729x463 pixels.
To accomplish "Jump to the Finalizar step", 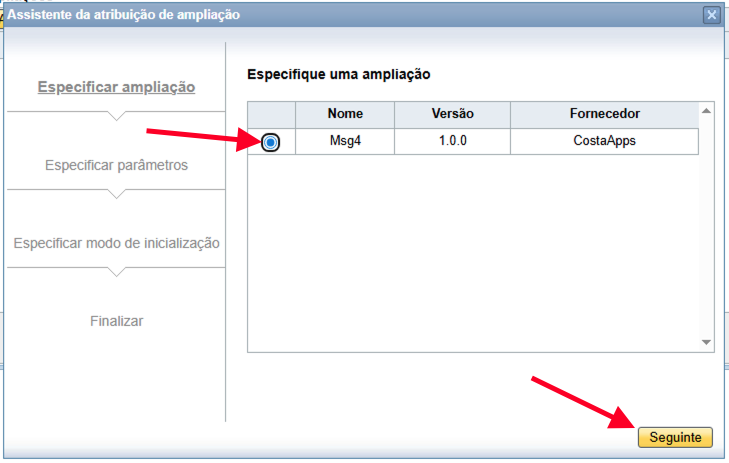I will click(116, 321).
